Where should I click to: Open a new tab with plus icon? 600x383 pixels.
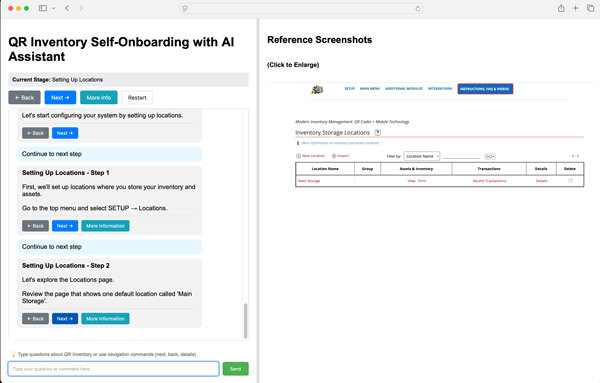click(576, 8)
